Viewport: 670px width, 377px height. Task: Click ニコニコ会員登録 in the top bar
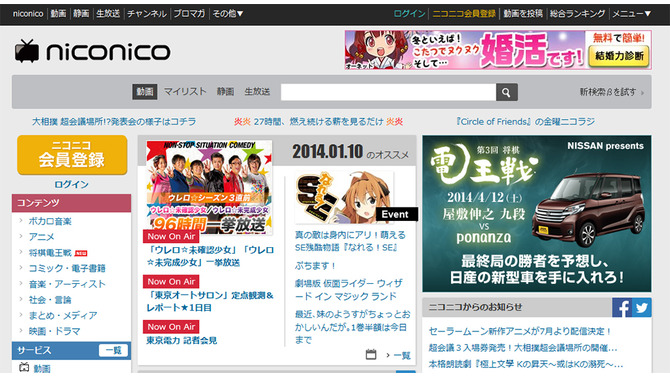pos(464,14)
